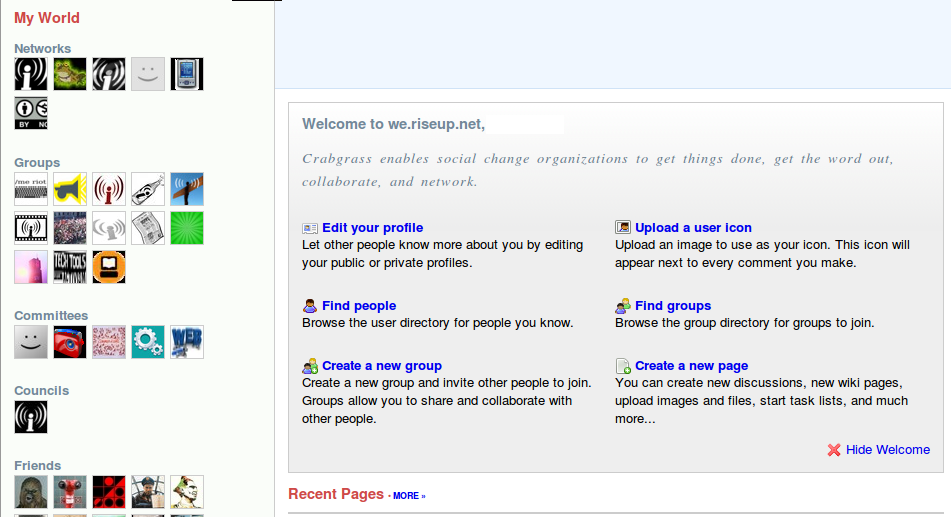Open the yellow megaphone group
951x517 pixels.
(70, 189)
